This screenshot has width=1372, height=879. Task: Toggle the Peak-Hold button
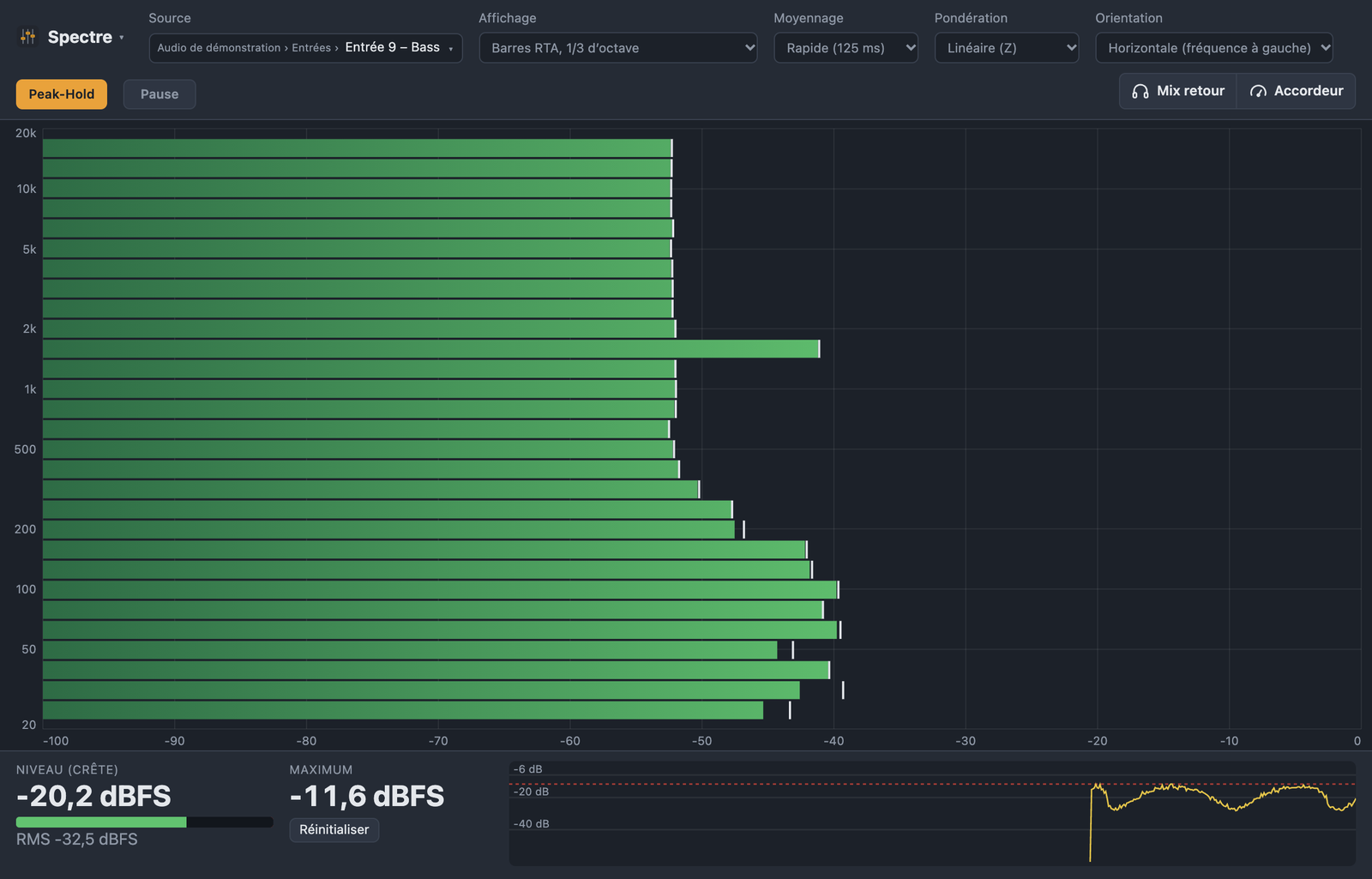coord(62,94)
